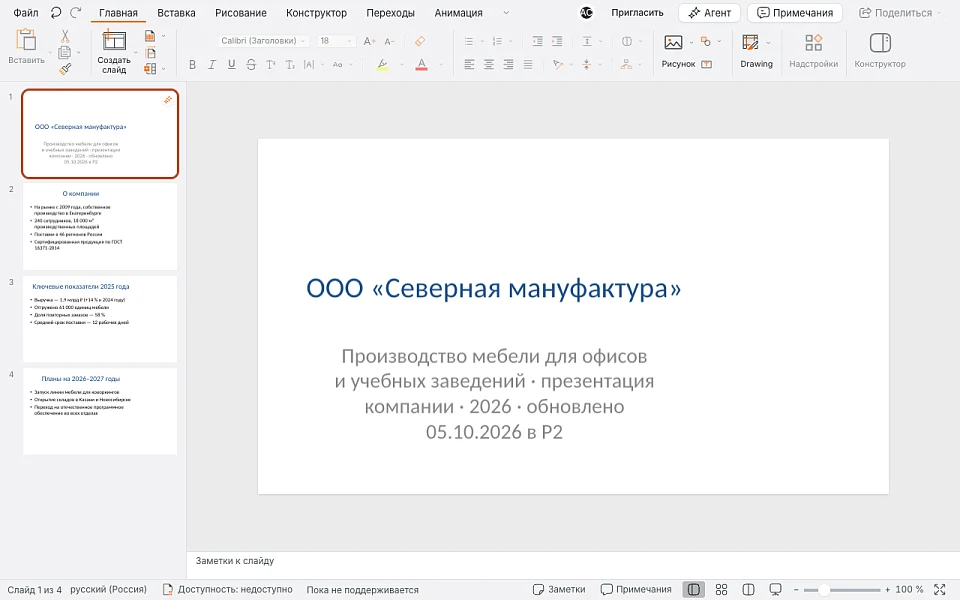Select slide 2 thumbnail О компании
This screenshot has height=600, width=960.
tap(100, 227)
